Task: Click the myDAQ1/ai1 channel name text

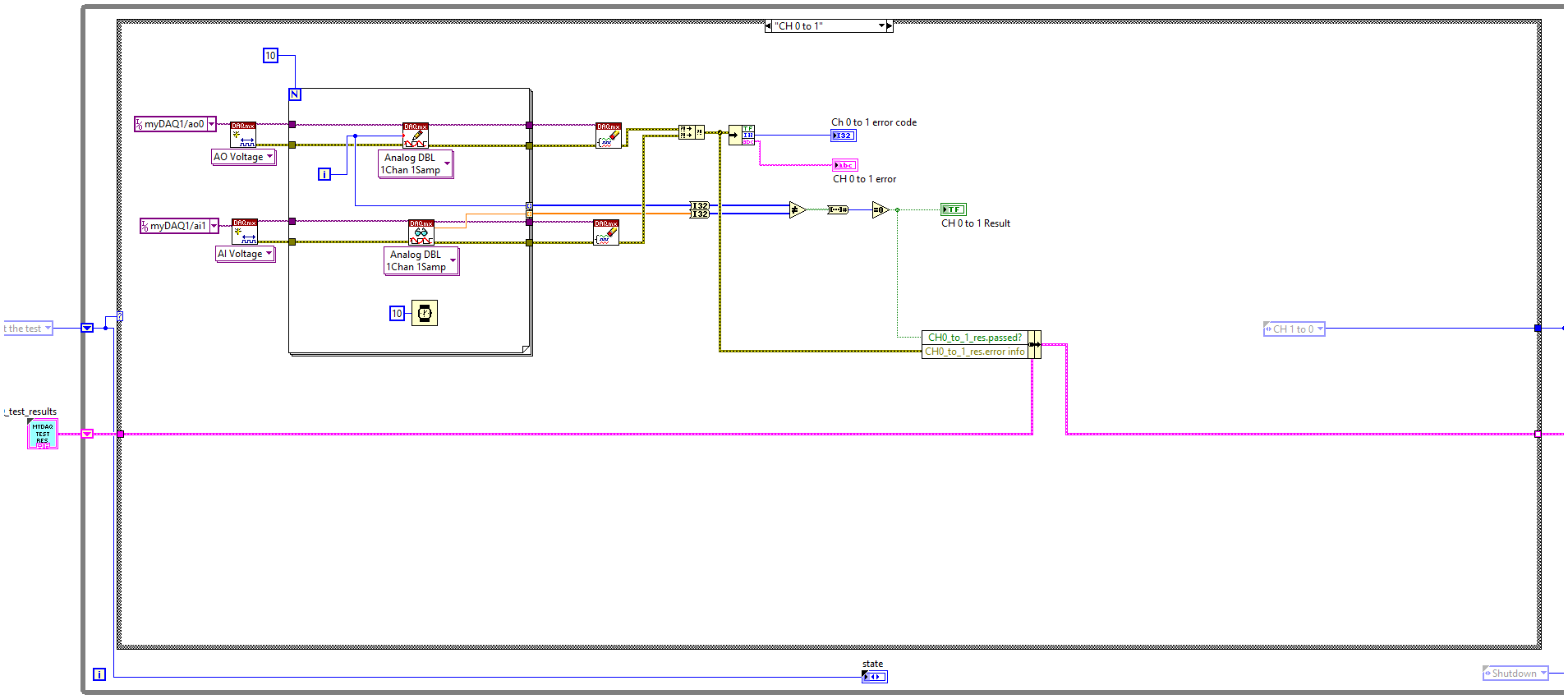Action: [178, 226]
